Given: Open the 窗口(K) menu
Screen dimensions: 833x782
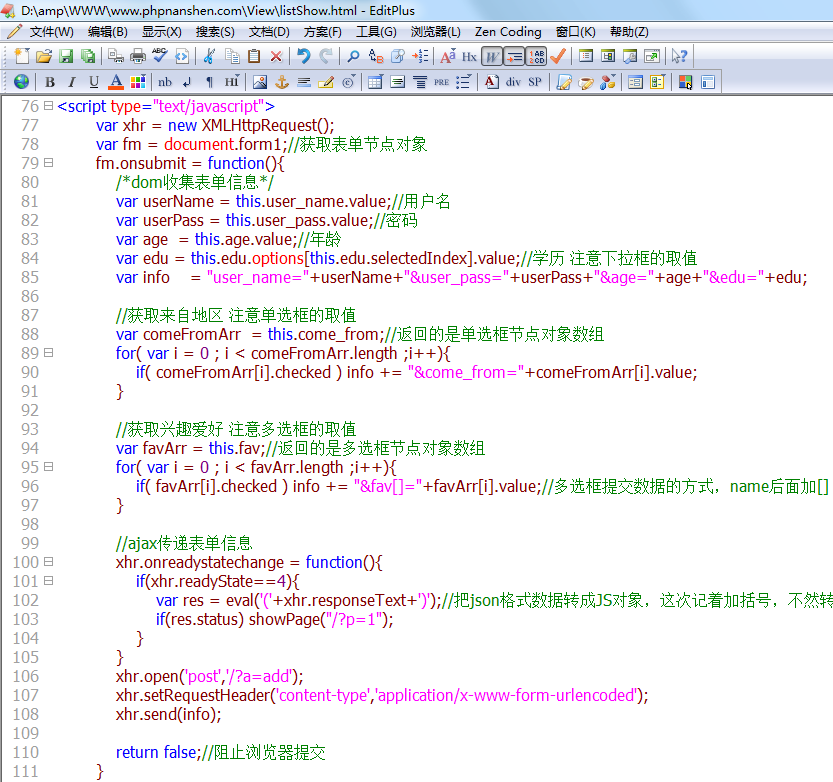Looking at the screenshot, I should pos(575,32).
